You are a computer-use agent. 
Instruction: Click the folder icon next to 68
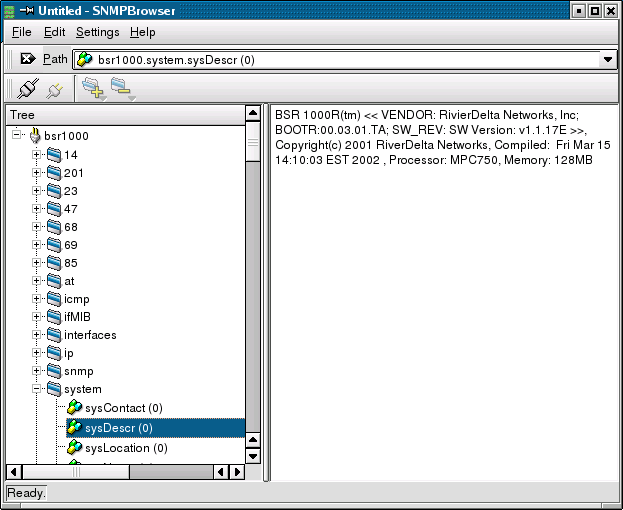[x=54, y=227]
